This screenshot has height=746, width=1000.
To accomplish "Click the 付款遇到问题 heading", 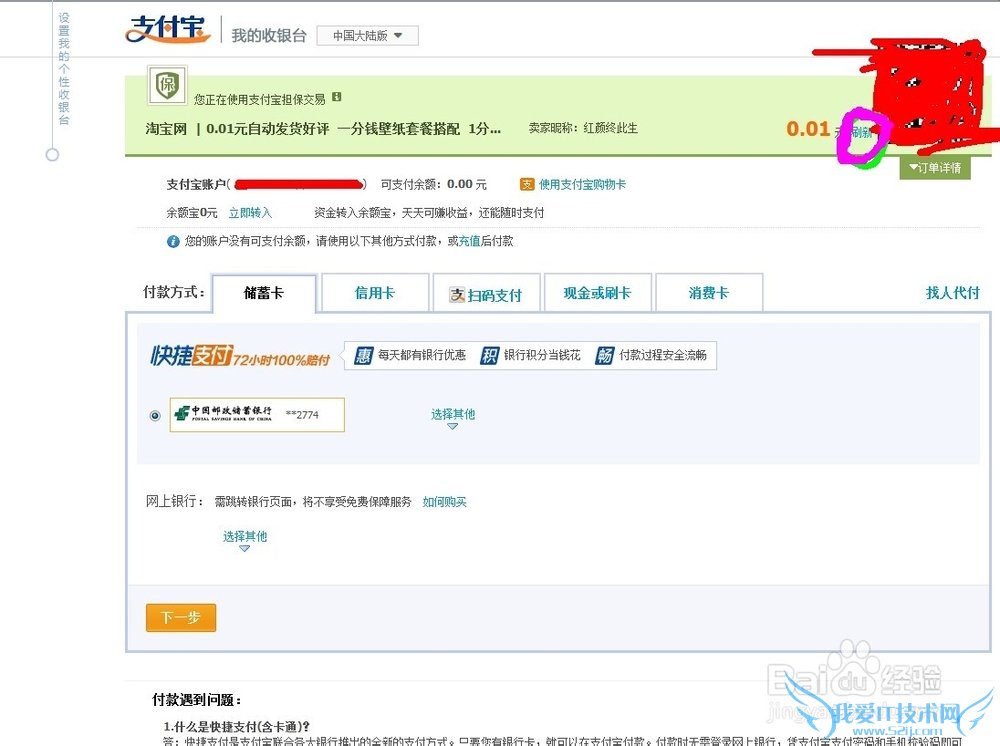I will (x=196, y=700).
